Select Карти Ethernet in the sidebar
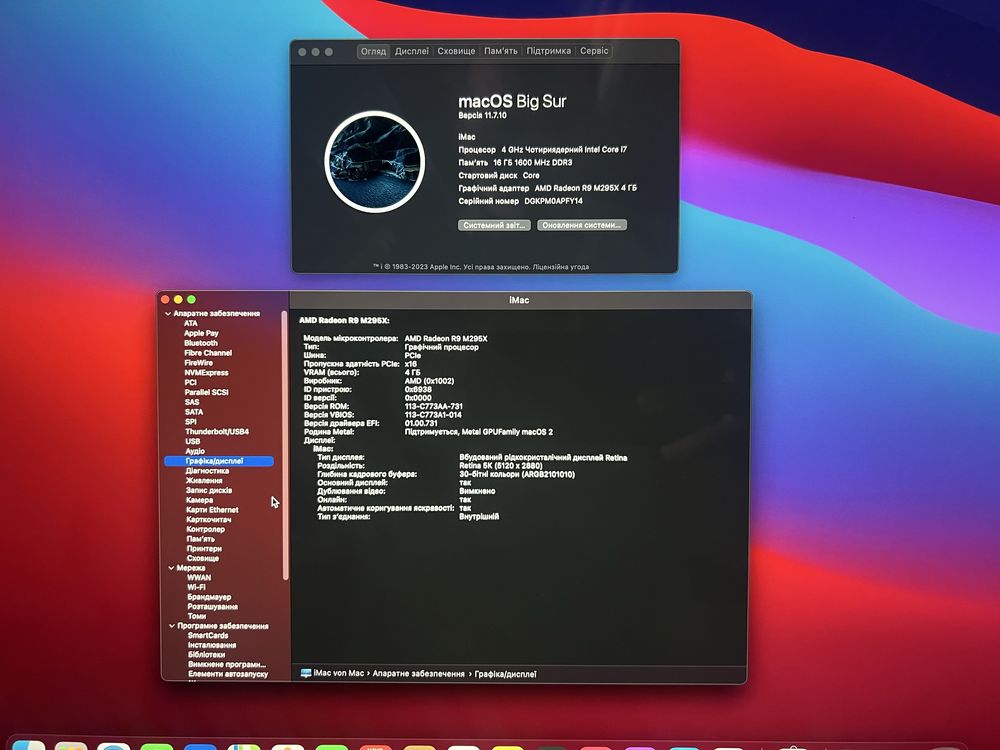Screen dimensions: 1000x750 pos(212,510)
